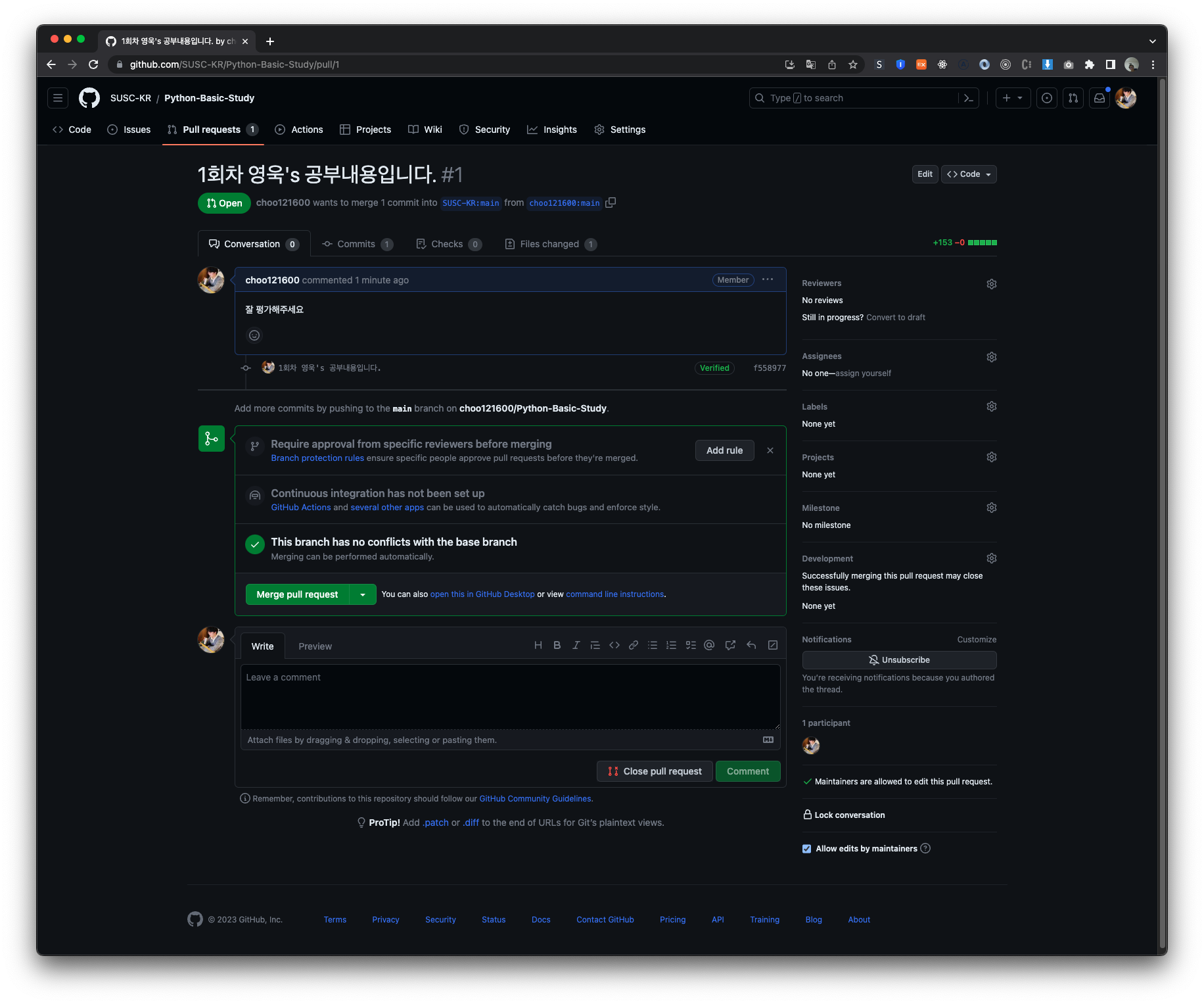Open GitHub notifications inbox bell
Viewport: 1204px width, 1004px height.
1099,97
